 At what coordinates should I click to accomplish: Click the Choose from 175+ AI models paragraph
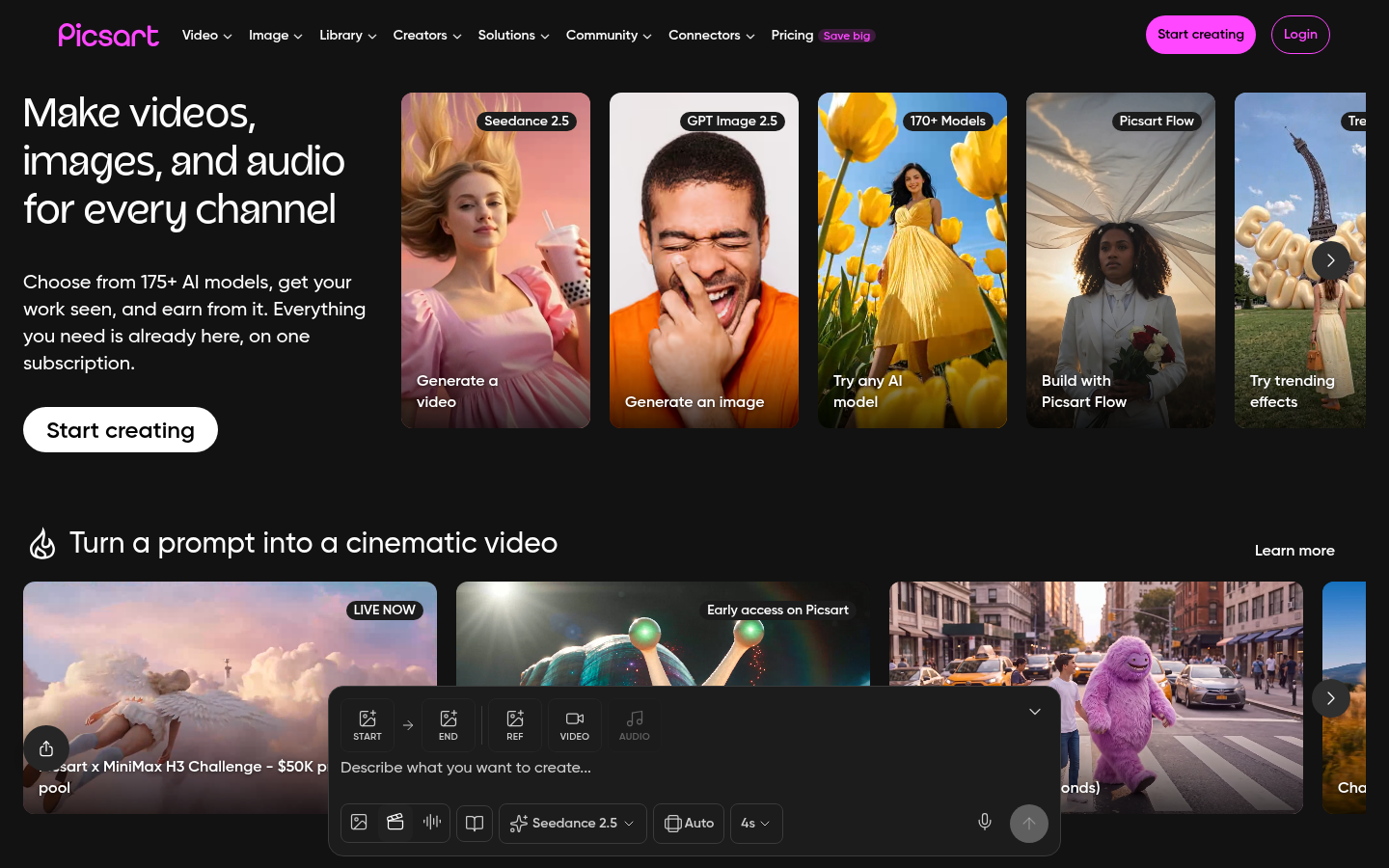[195, 322]
